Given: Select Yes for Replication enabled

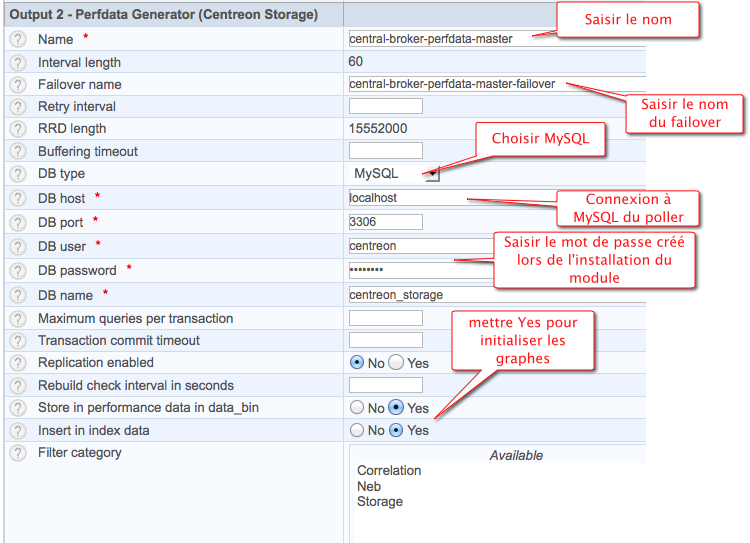Looking at the screenshot, I should (x=396, y=363).
